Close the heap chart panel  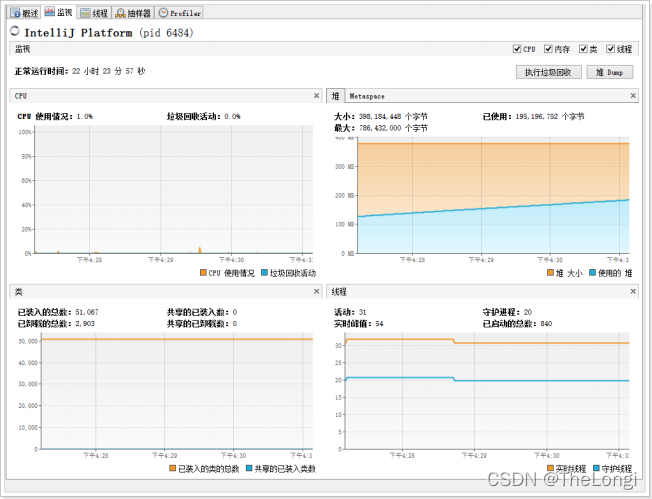633,96
